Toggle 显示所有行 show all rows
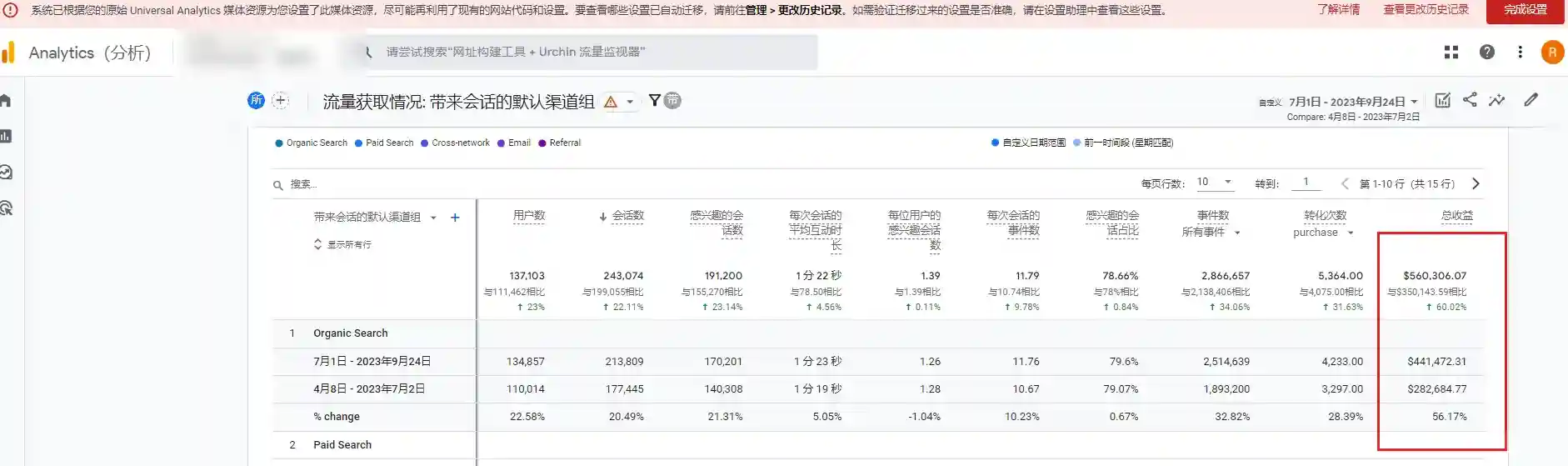 342,244
